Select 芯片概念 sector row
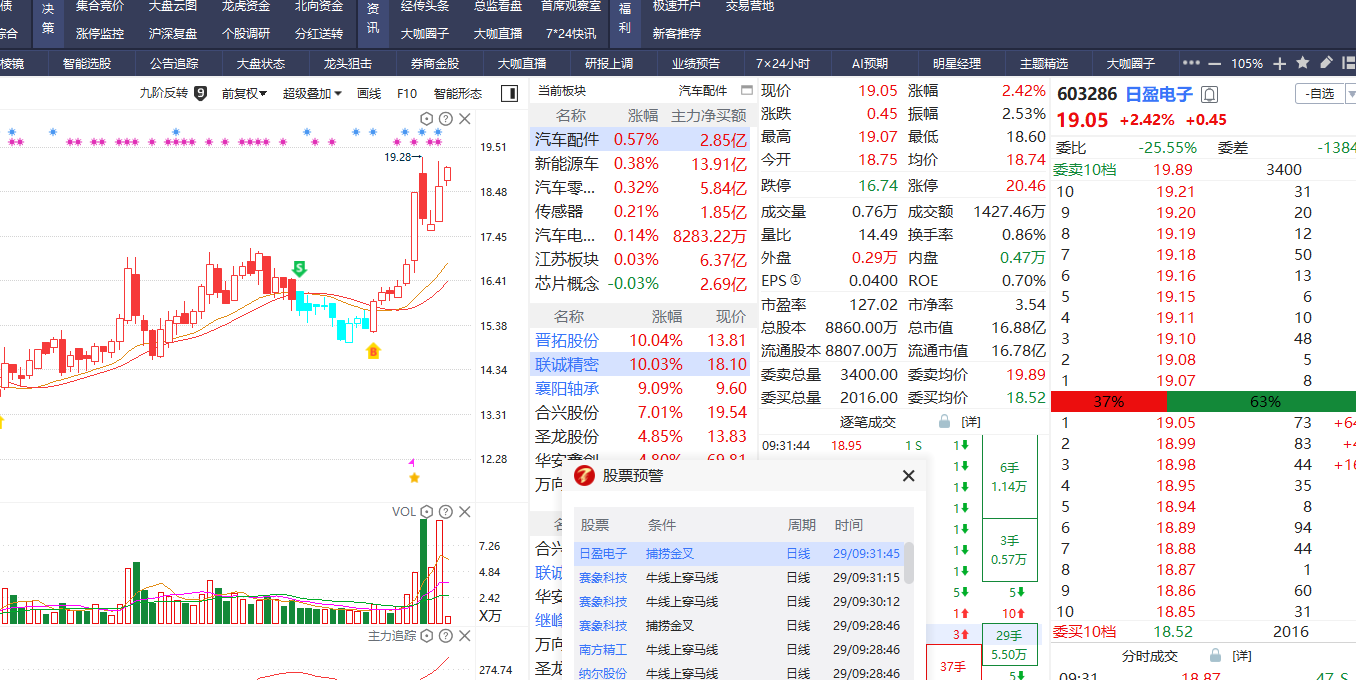Viewport: 1356px width, 680px height. click(x=641, y=283)
